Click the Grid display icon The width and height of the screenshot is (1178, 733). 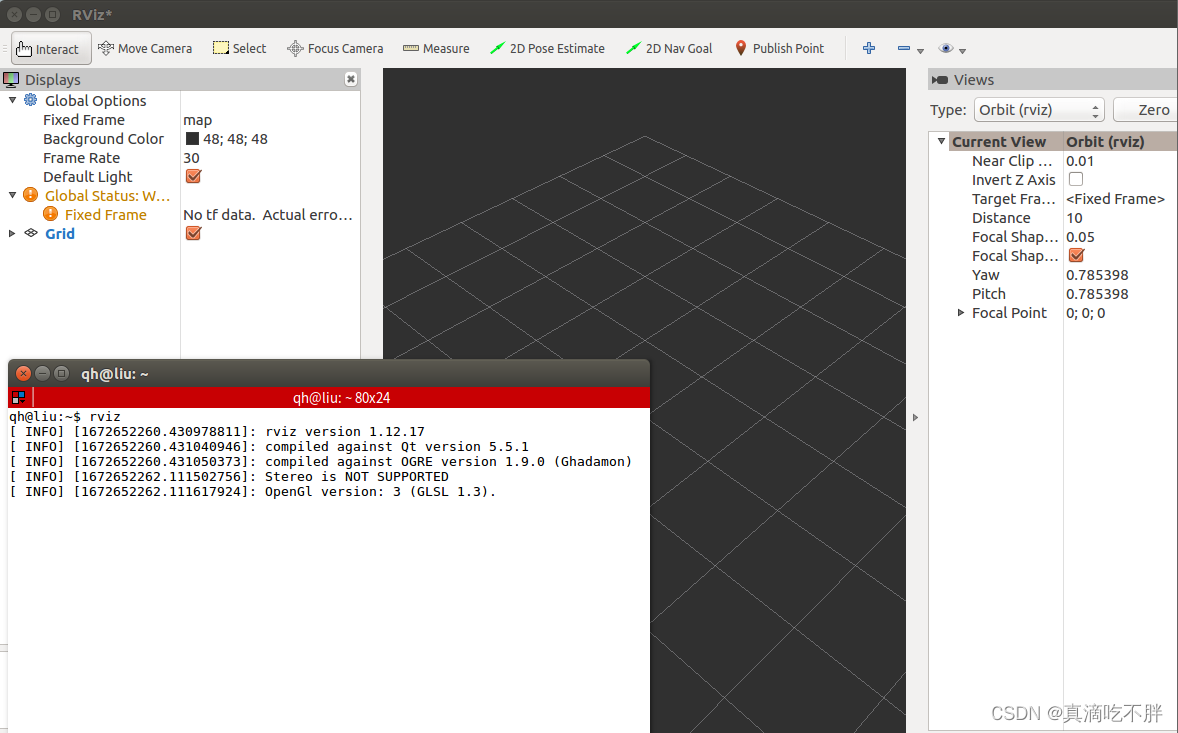pyautogui.click(x=31, y=233)
